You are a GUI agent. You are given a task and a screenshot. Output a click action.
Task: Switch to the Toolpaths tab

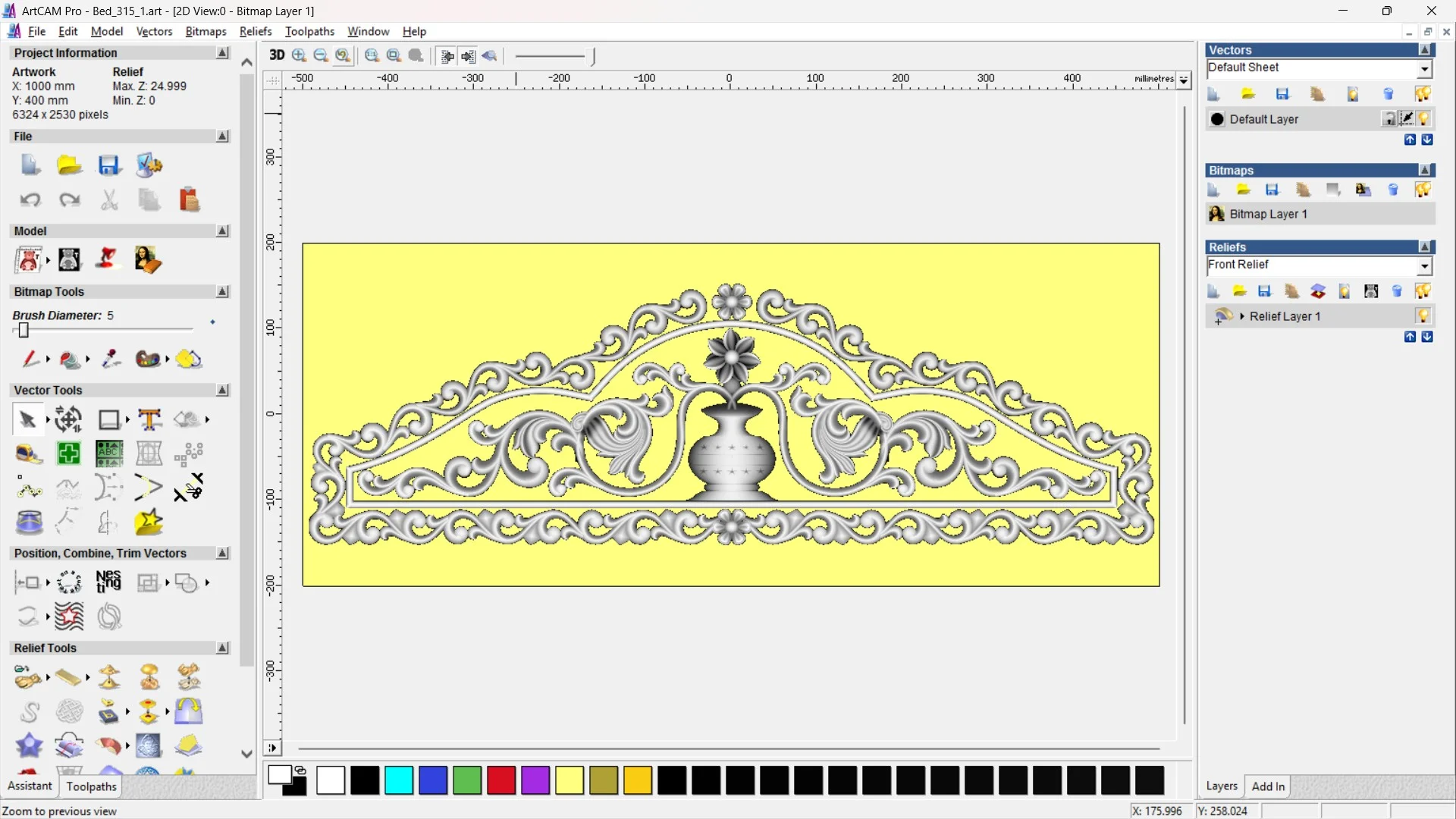coord(91,786)
